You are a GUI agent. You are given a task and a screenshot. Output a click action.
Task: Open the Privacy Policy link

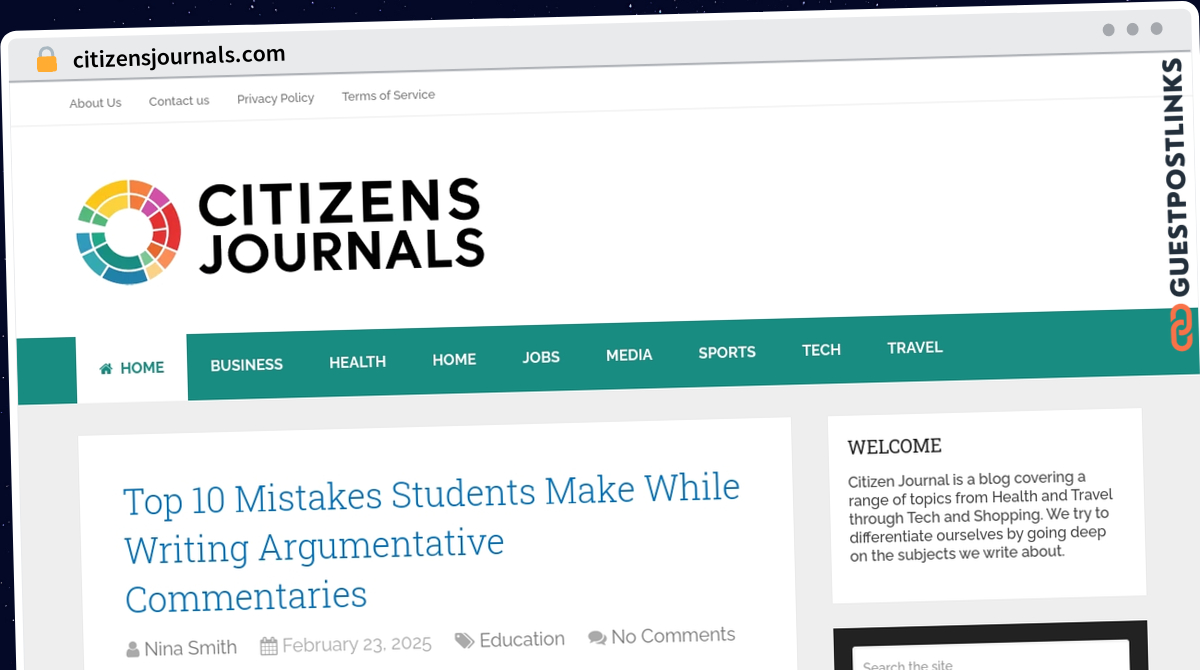point(275,98)
